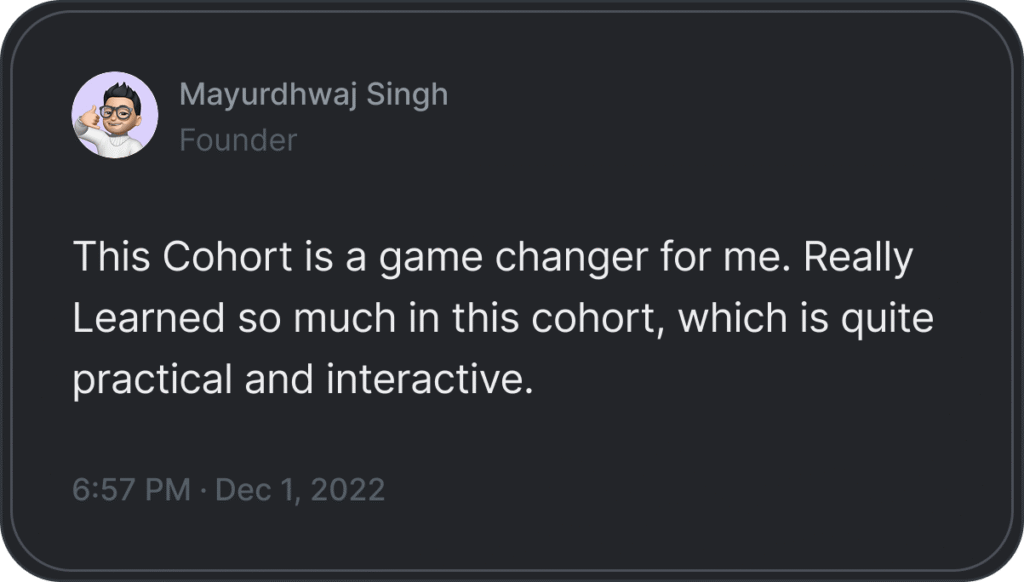Click the words so much in the second line

coord(317,318)
